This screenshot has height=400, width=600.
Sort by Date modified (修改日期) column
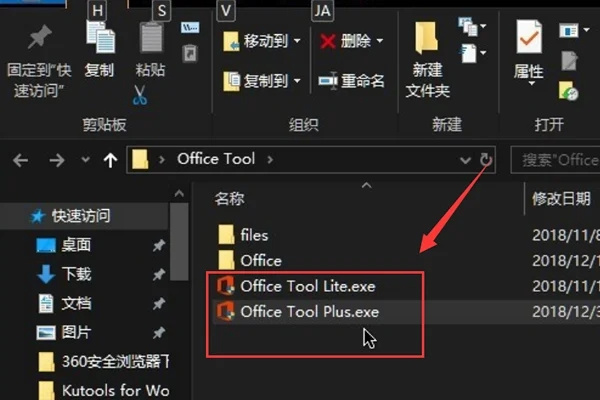tap(561, 199)
